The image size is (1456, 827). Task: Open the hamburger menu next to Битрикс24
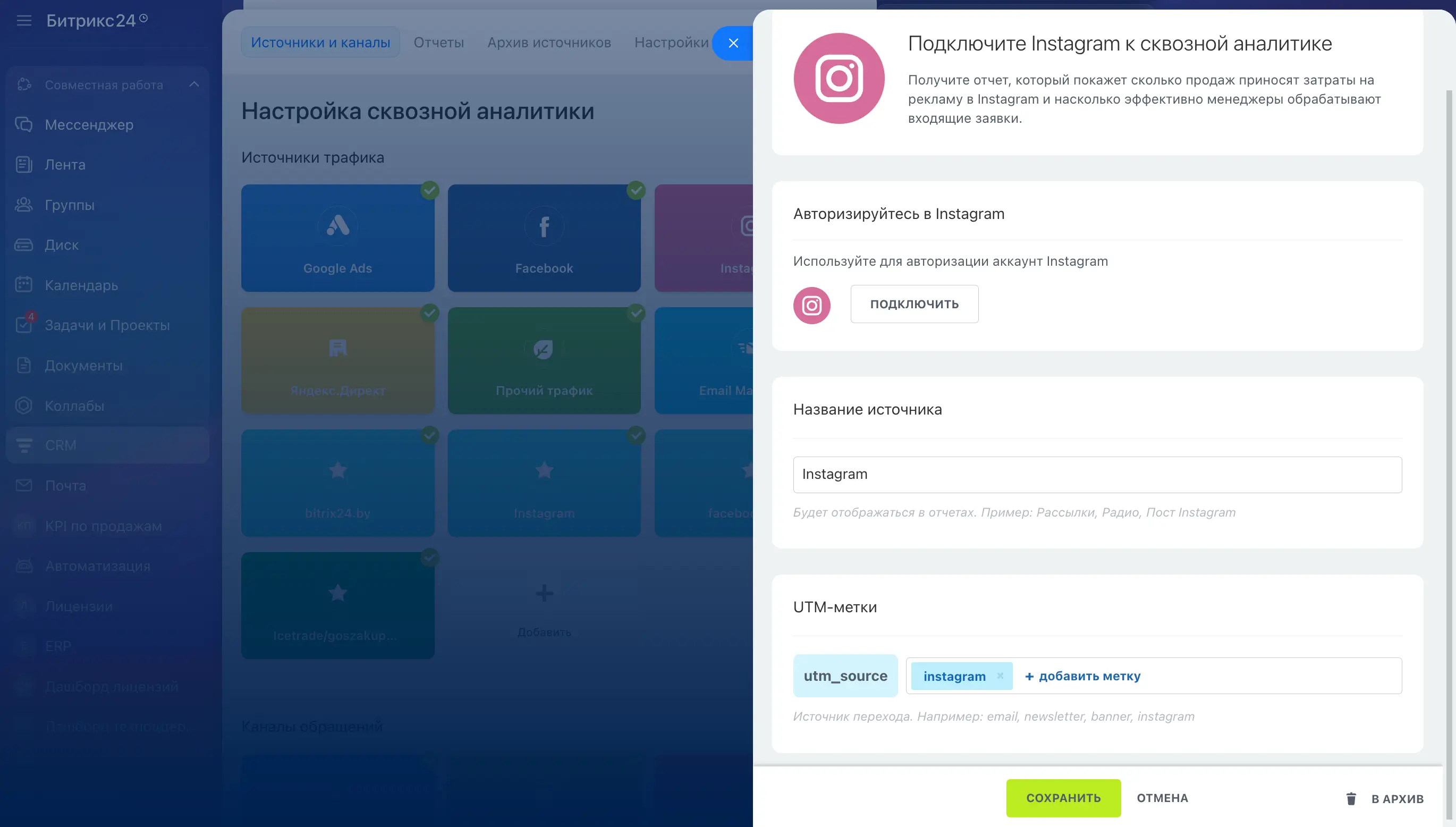(x=24, y=21)
